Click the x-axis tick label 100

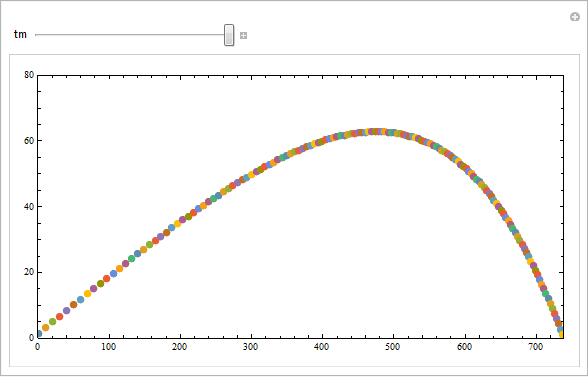109,347
